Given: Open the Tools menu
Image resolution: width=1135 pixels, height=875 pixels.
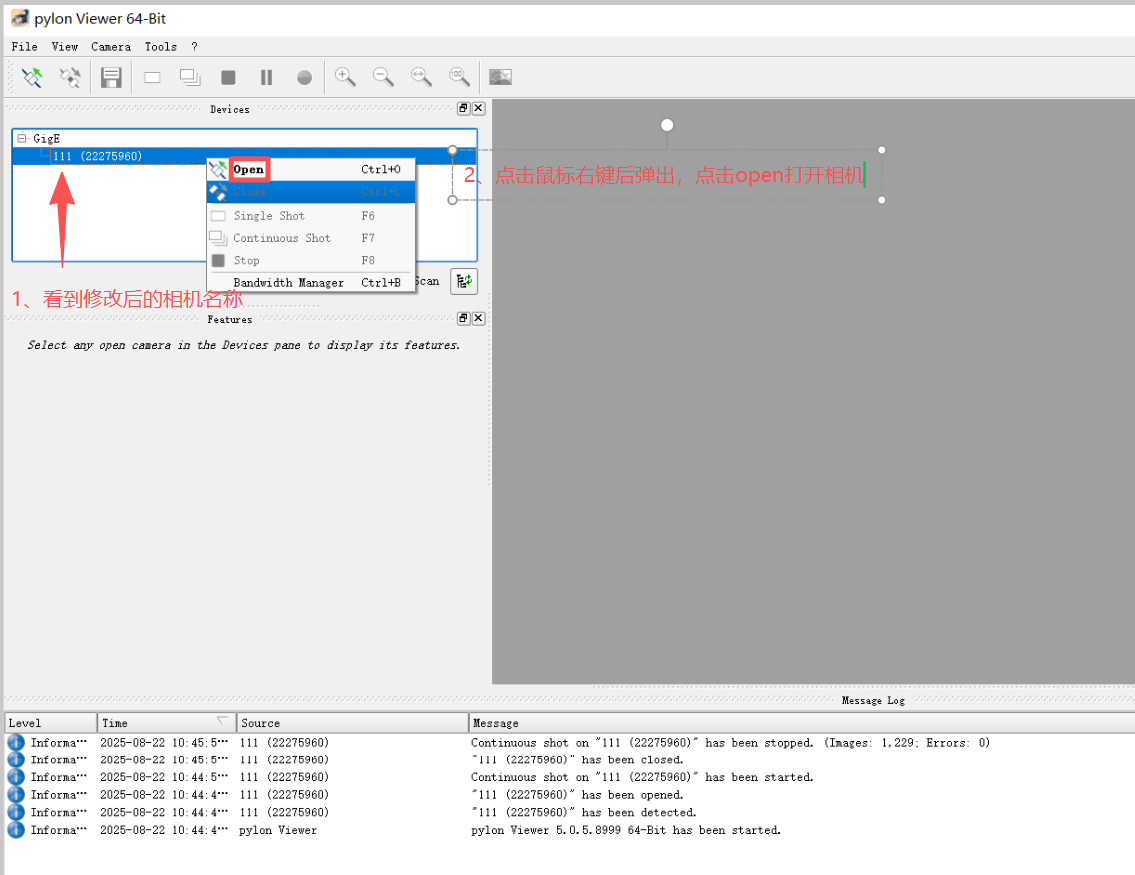Looking at the screenshot, I should pyautogui.click(x=160, y=46).
